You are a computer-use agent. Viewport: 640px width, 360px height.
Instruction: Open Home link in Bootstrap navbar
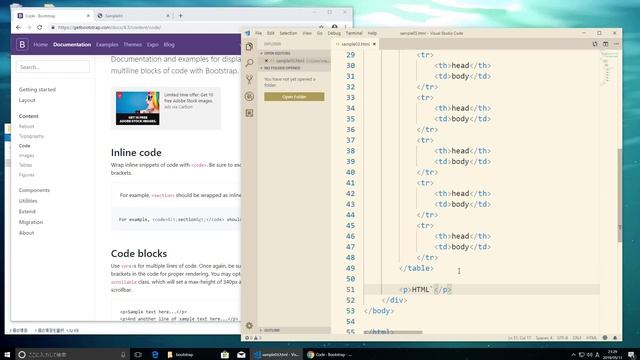coord(40,44)
